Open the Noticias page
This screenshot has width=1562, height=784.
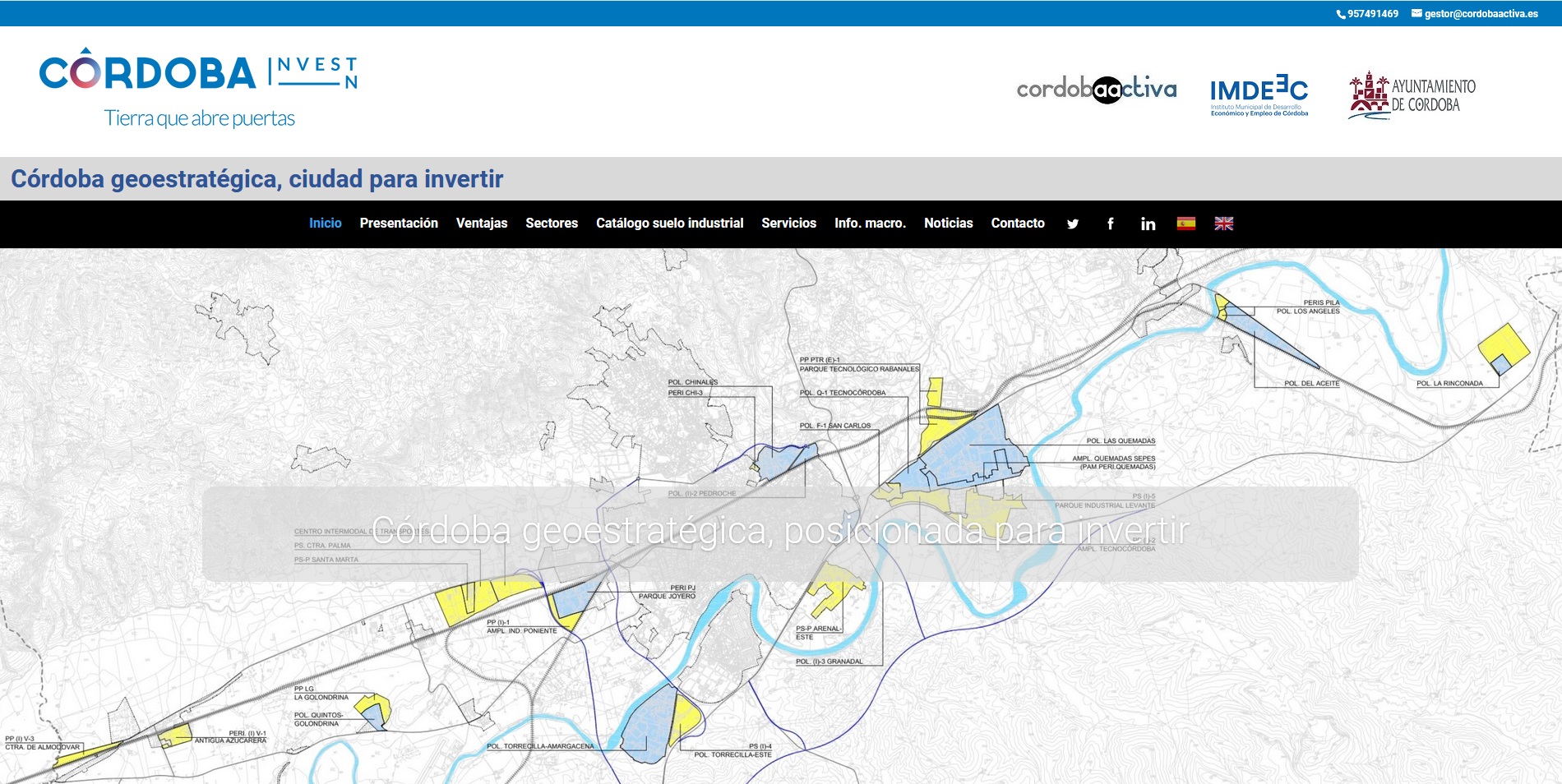(948, 224)
